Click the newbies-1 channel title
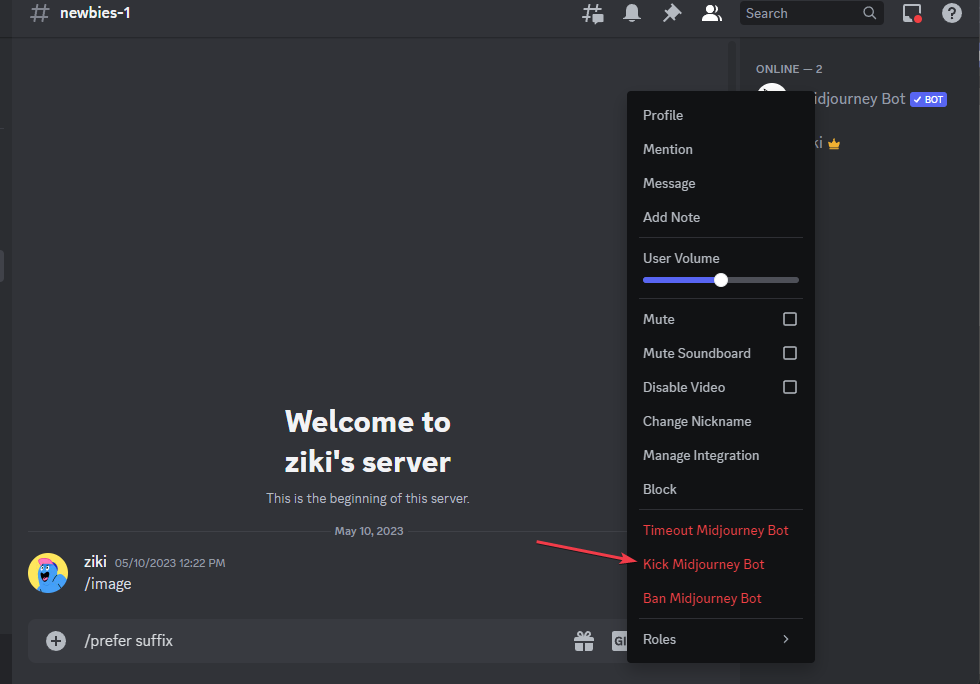The width and height of the screenshot is (980, 684). coord(95,13)
